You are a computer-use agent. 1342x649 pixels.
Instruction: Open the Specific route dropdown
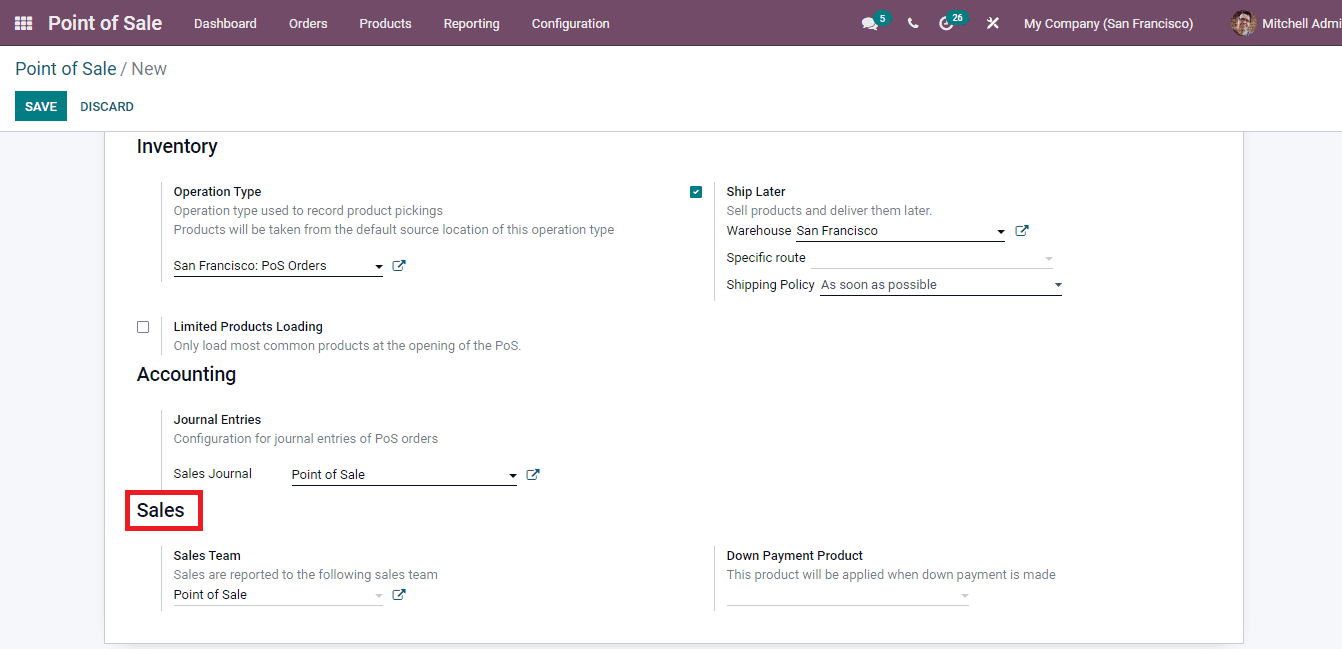pyautogui.click(x=1048, y=257)
